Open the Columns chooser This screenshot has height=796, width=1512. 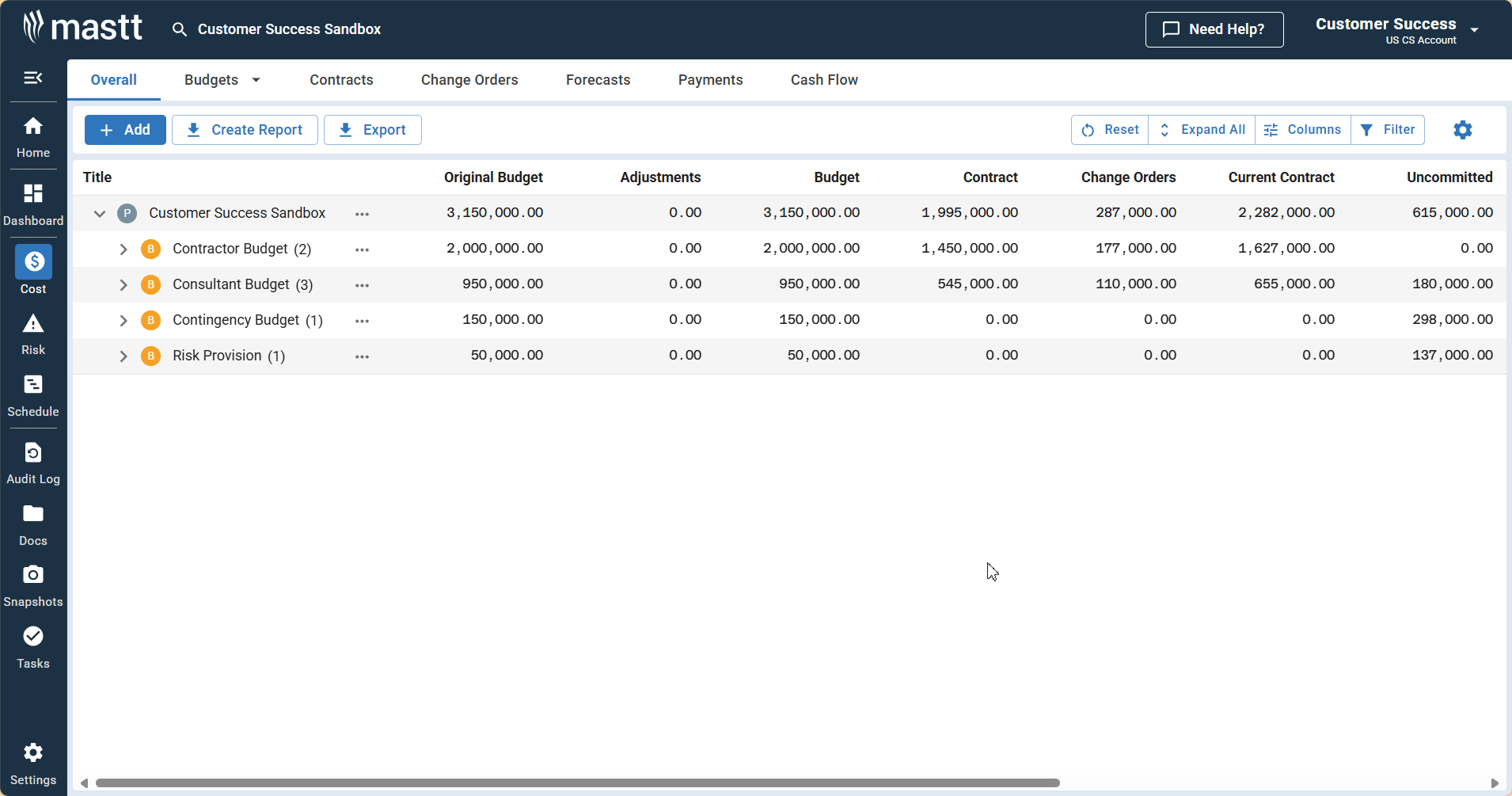point(1303,130)
